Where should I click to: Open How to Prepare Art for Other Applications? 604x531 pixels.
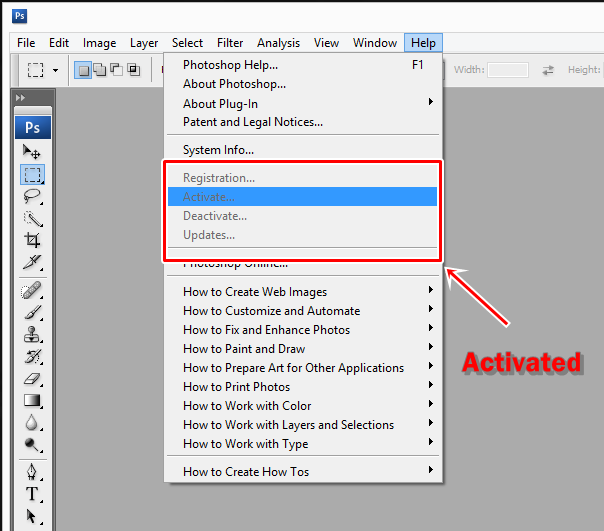(x=303, y=368)
